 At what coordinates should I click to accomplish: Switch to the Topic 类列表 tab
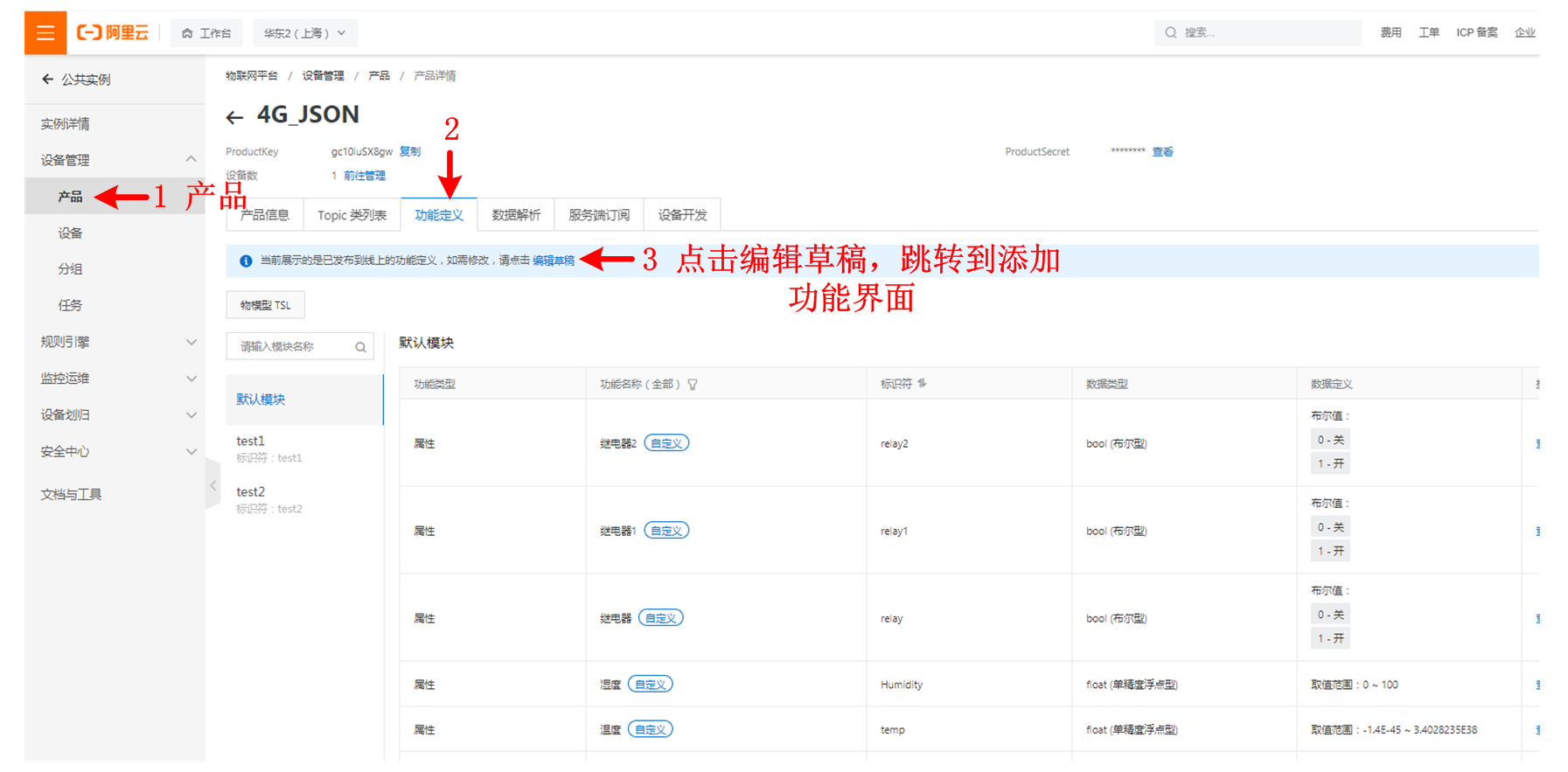[352, 215]
